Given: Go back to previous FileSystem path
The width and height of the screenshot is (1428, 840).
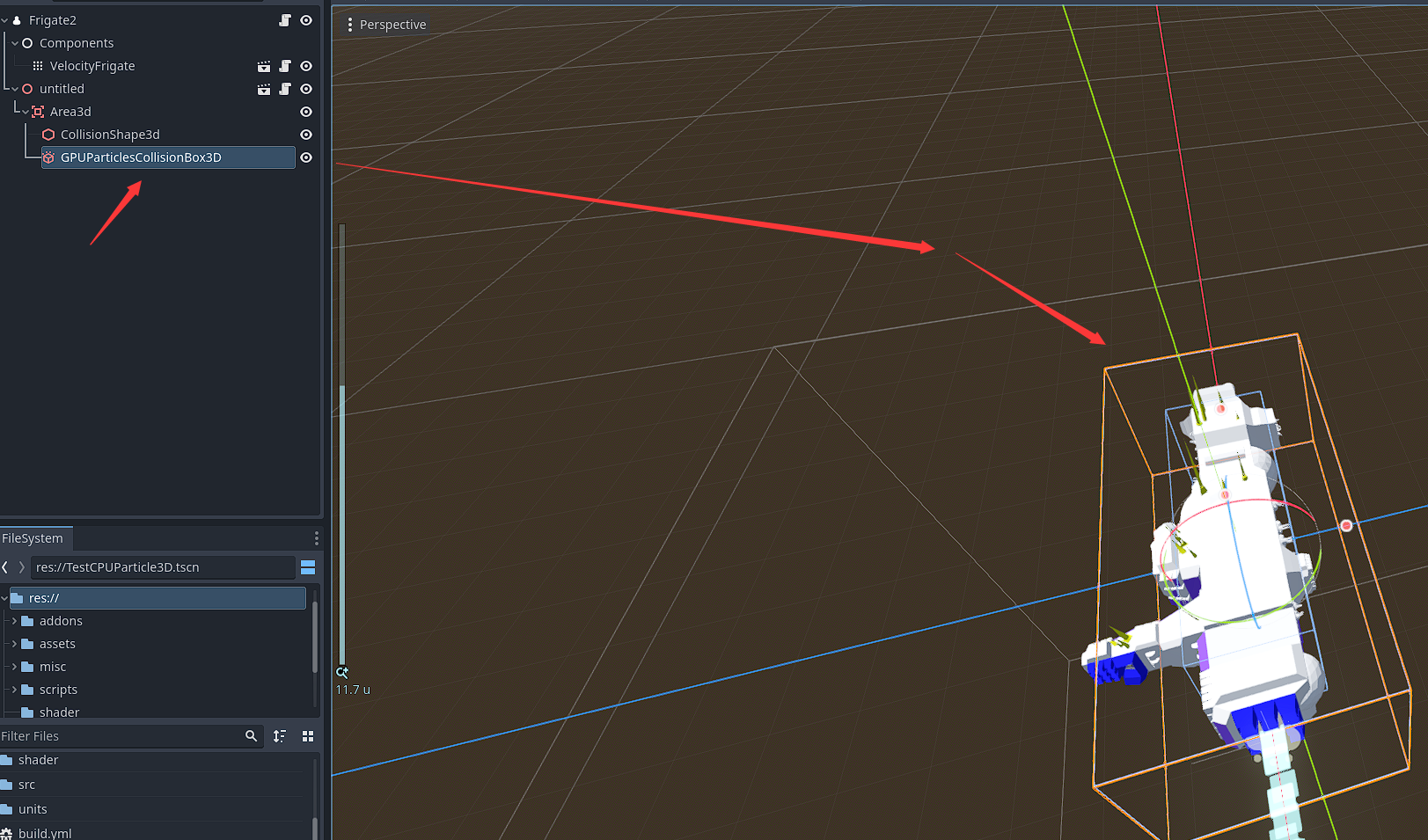Looking at the screenshot, I should [5, 567].
